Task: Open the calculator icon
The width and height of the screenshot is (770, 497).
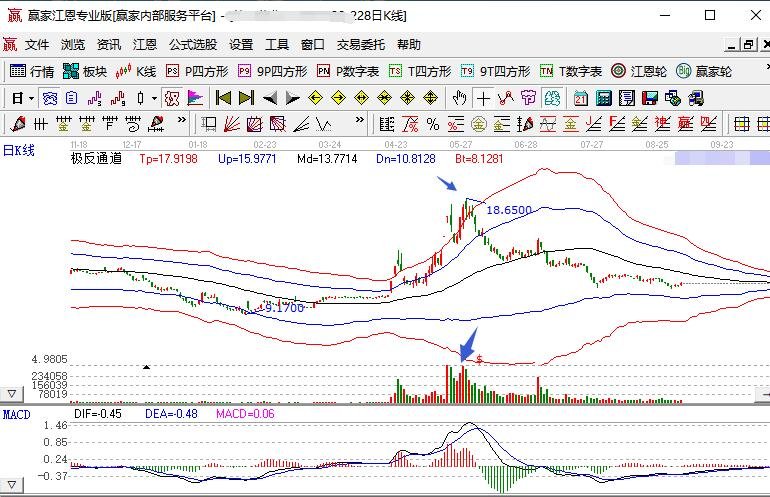Action: (x=604, y=99)
